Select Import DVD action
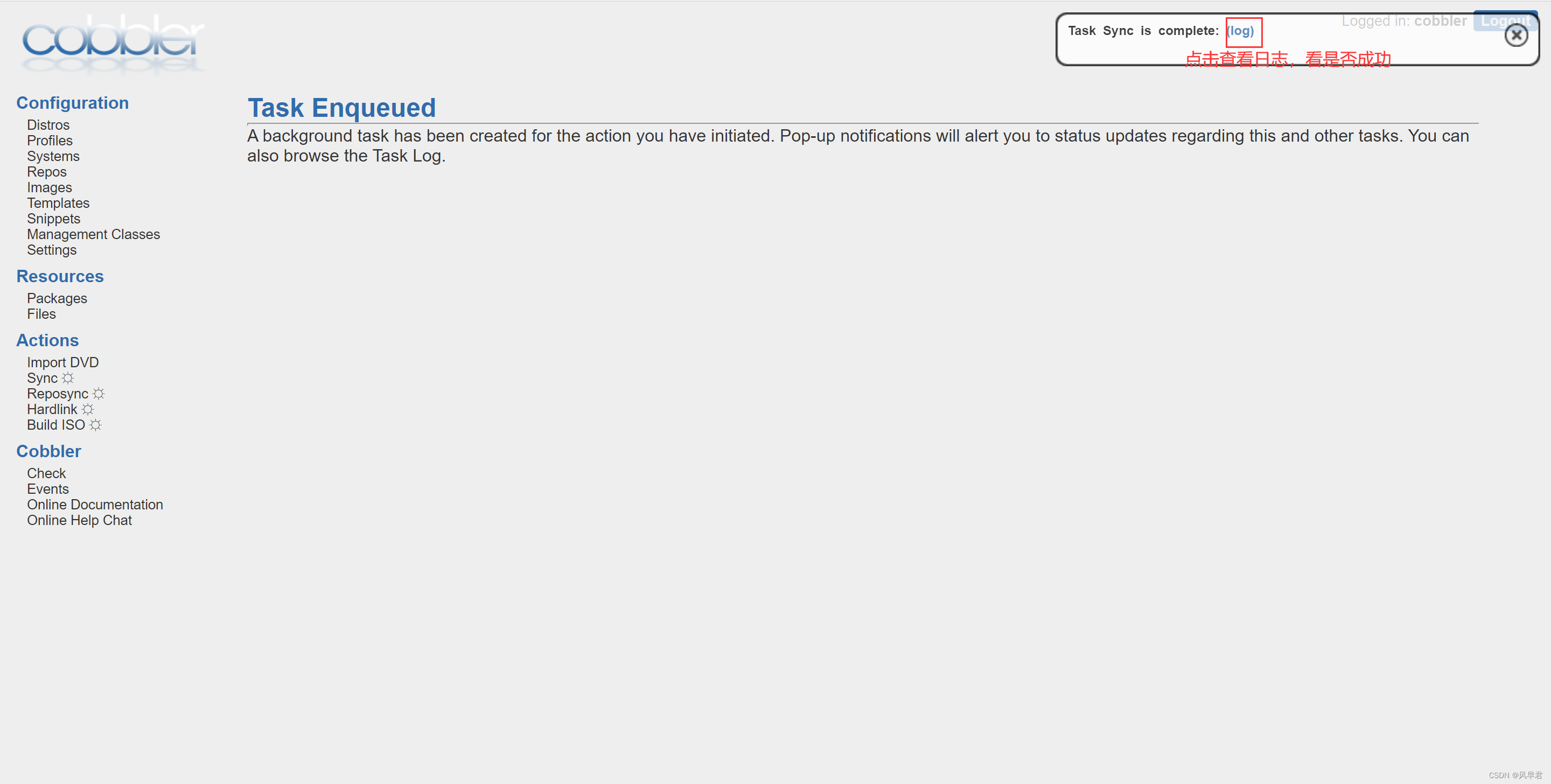Viewport: 1551px width, 784px height. [x=62, y=362]
